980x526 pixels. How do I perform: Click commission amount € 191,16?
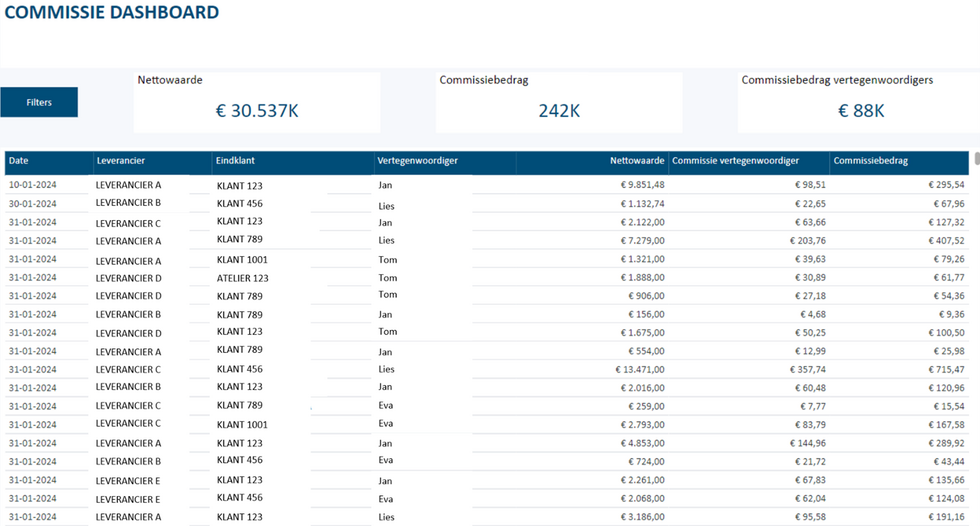click(946, 517)
